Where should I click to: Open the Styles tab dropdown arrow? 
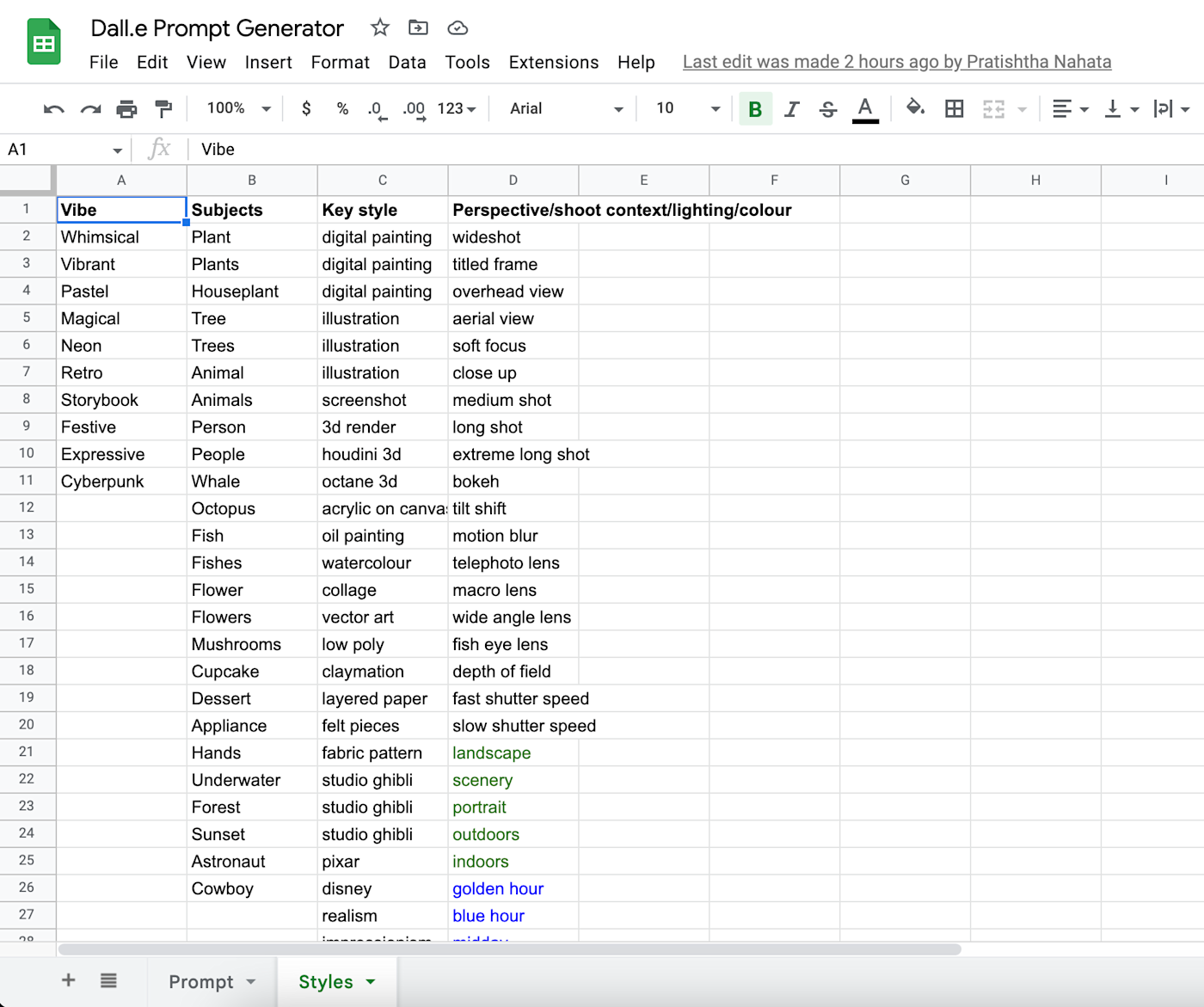[x=371, y=982]
